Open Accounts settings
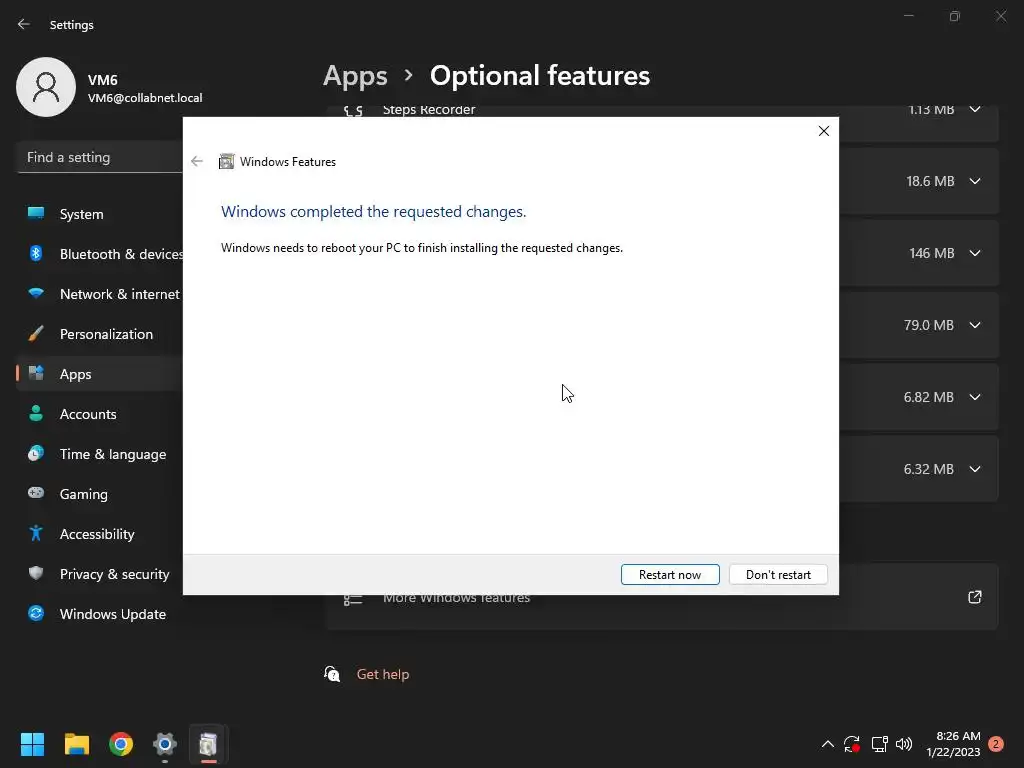Image resolution: width=1024 pixels, height=768 pixels. pyautogui.click(x=99, y=414)
